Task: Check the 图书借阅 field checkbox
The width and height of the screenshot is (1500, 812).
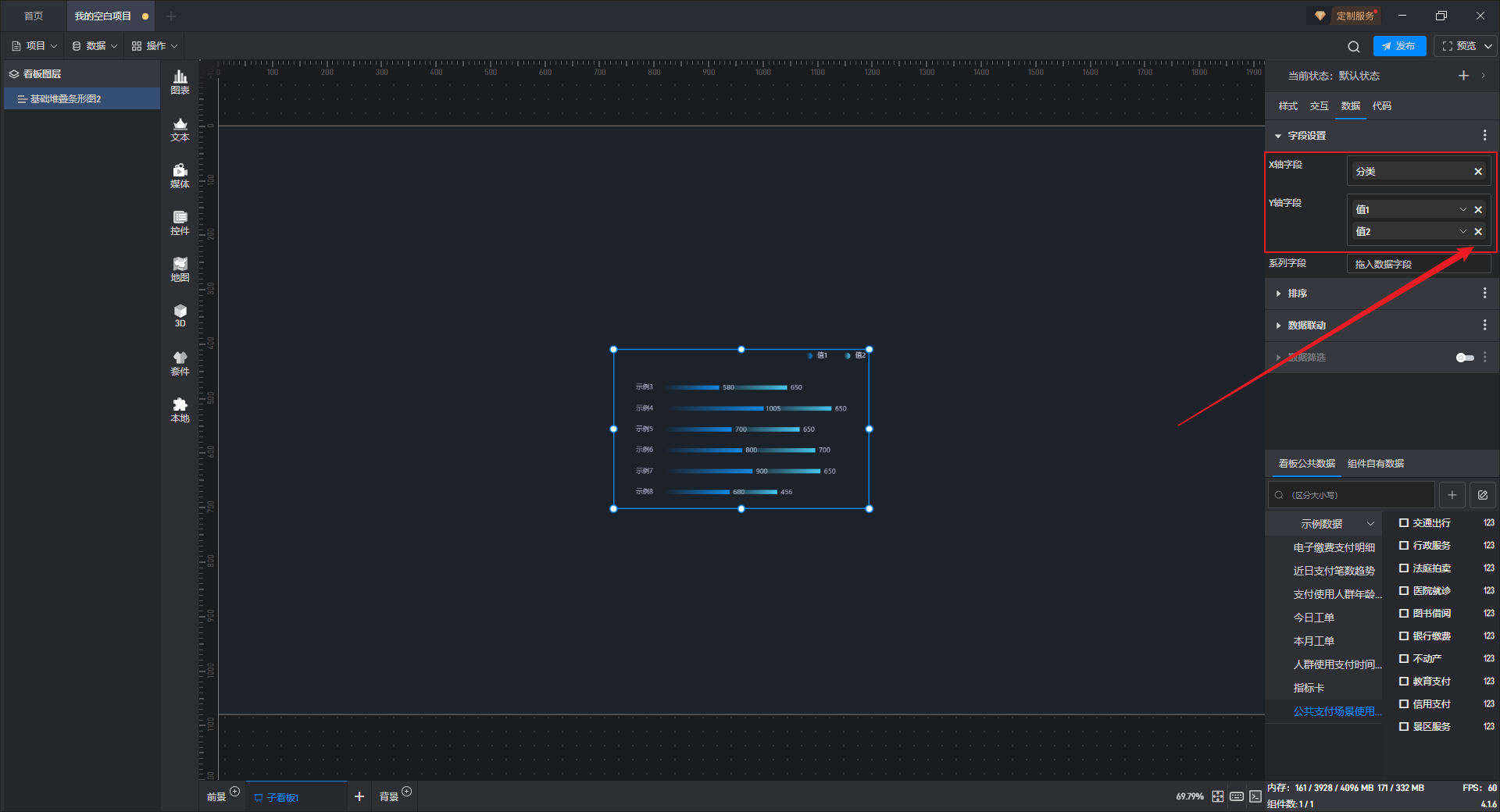Action: pyautogui.click(x=1404, y=614)
